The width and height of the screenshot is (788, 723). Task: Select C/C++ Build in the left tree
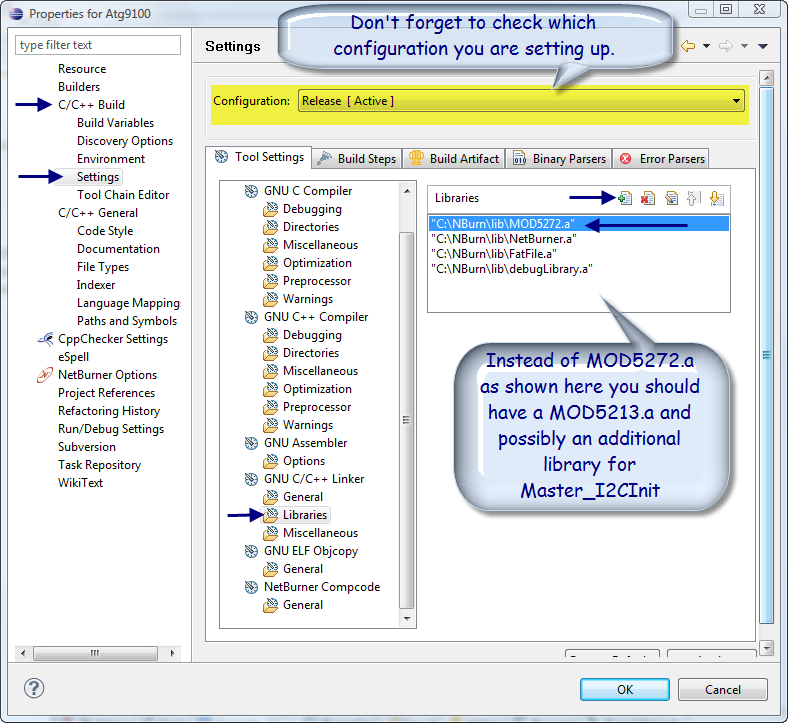click(x=91, y=105)
